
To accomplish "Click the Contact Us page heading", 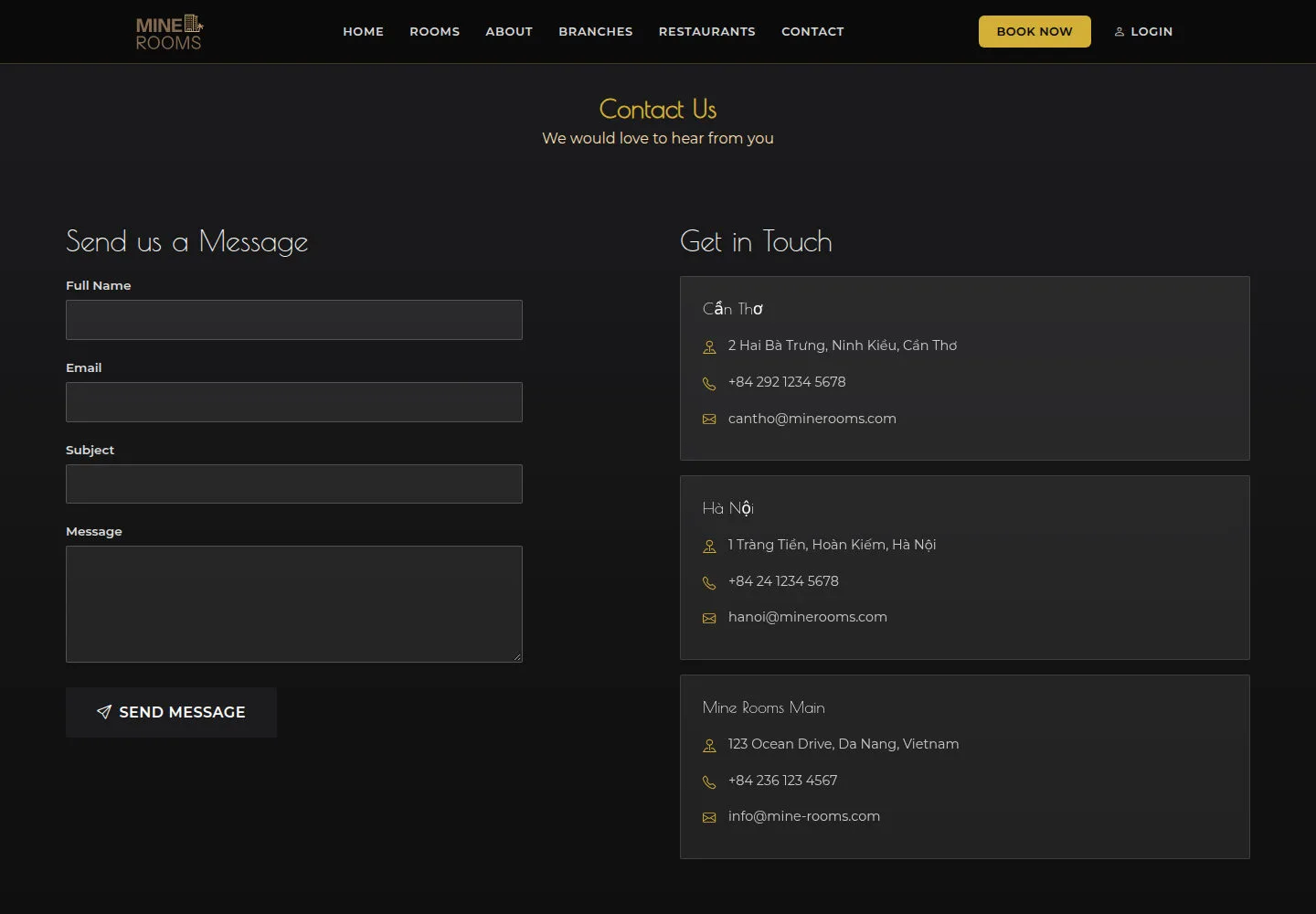I will (x=658, y=109).
